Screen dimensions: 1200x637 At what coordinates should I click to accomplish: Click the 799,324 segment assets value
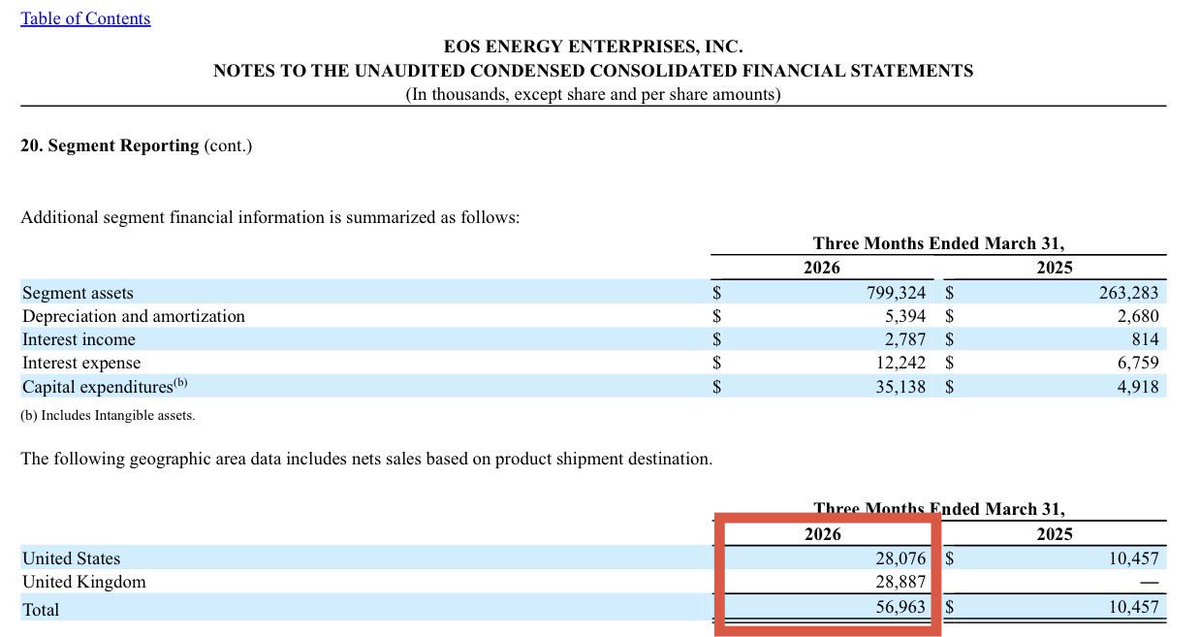tap(896, 293)
